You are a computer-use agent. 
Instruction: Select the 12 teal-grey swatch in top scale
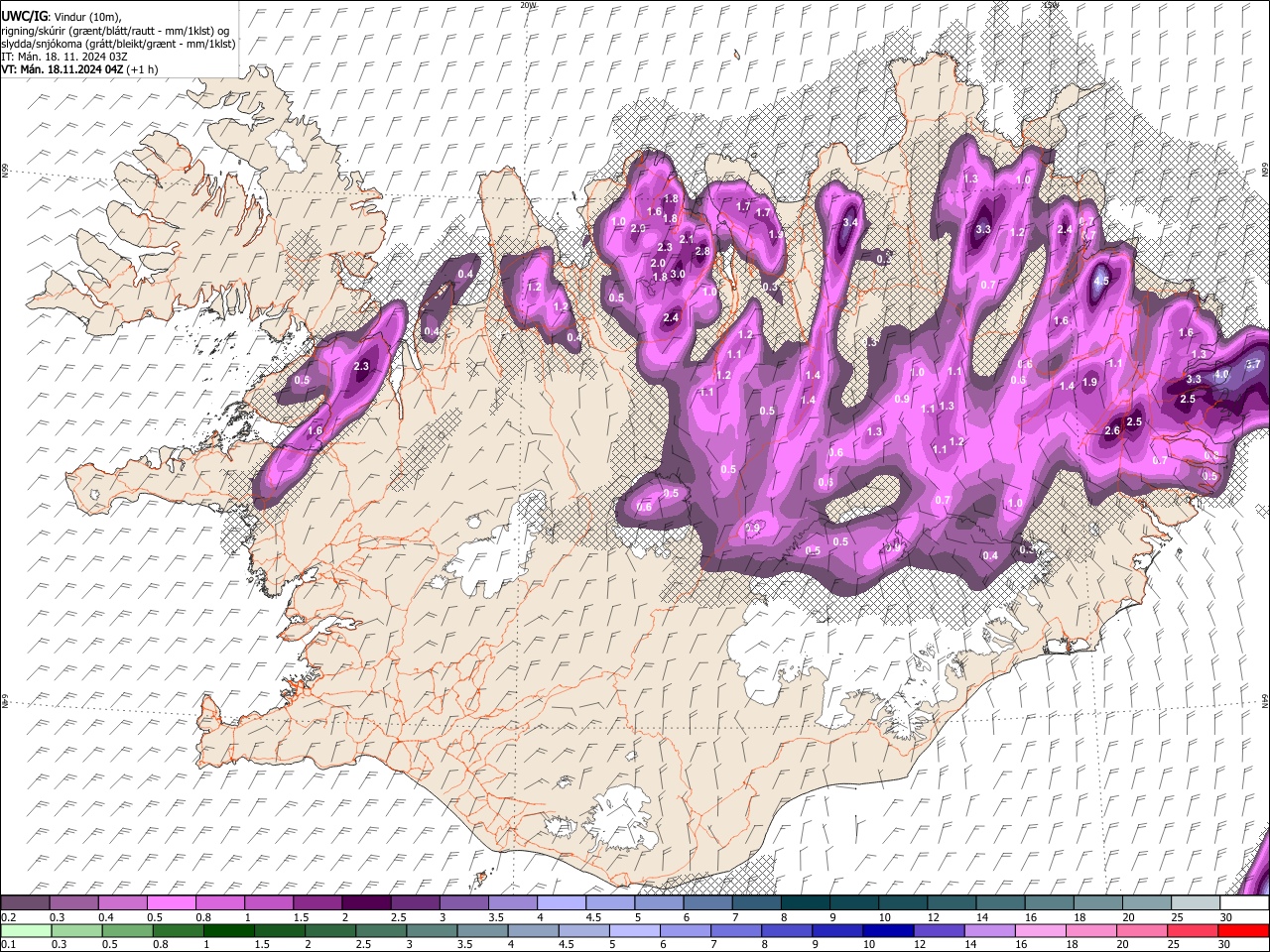952,903
